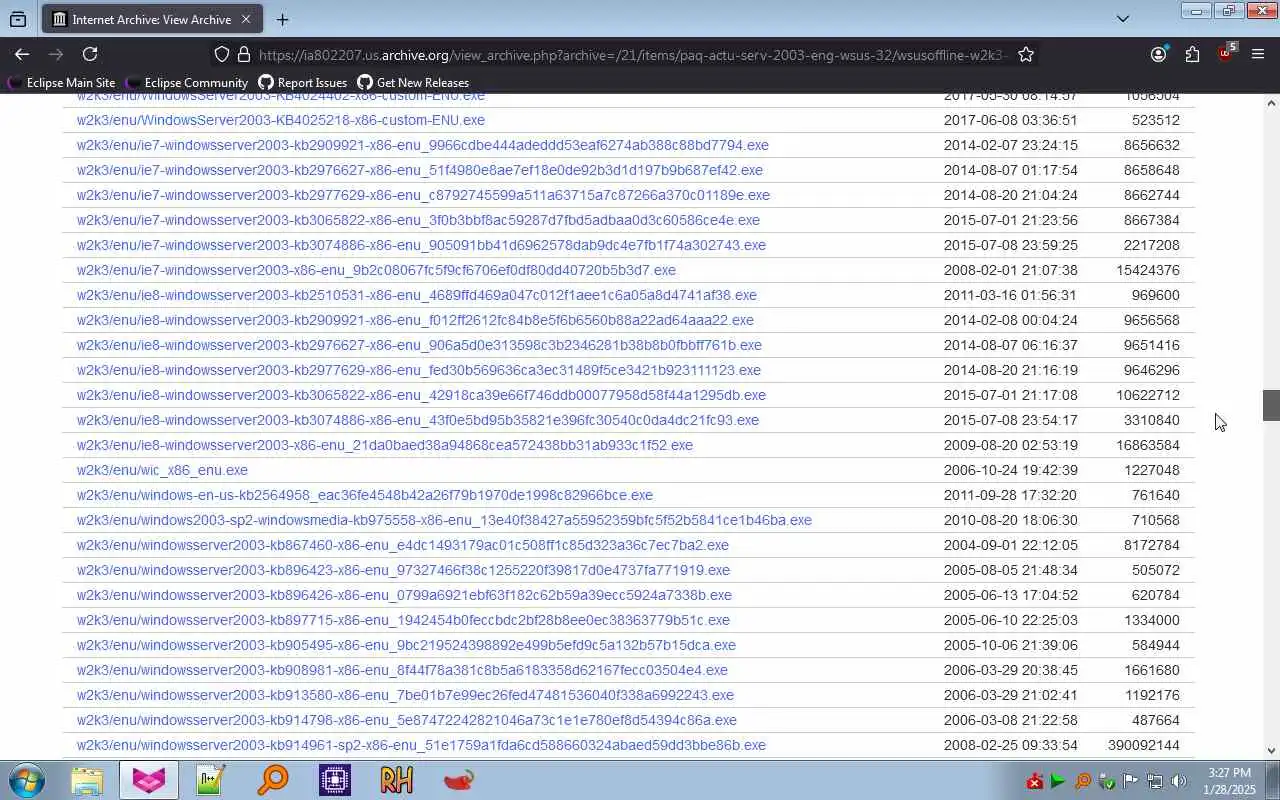
Task: Click scrollbar up arrow
Action: point(1272,103)
